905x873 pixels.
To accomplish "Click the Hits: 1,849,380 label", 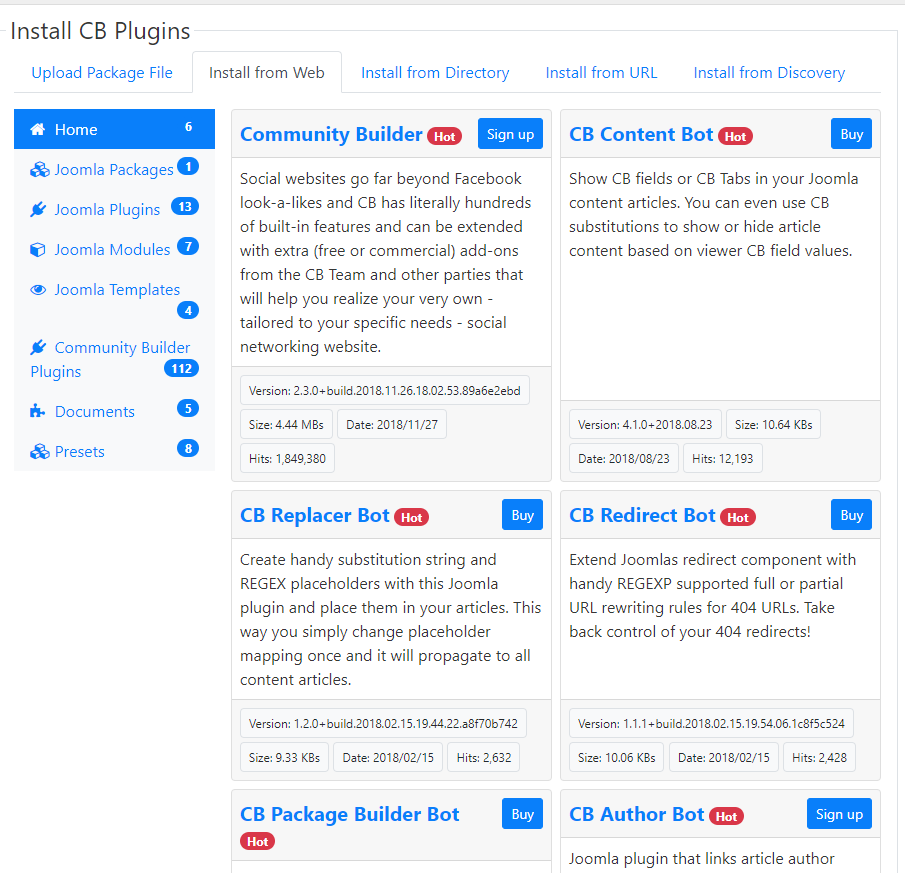I will [x=287, y=459].
